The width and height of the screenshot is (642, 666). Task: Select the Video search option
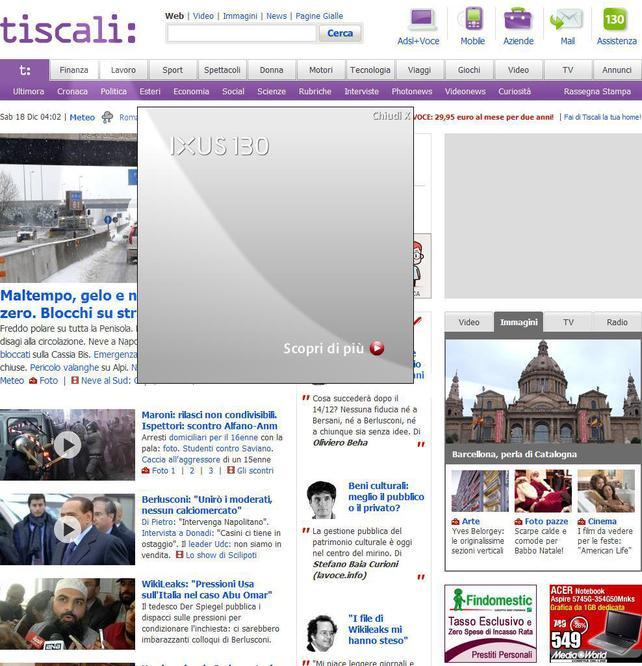(x=203, y=16)
